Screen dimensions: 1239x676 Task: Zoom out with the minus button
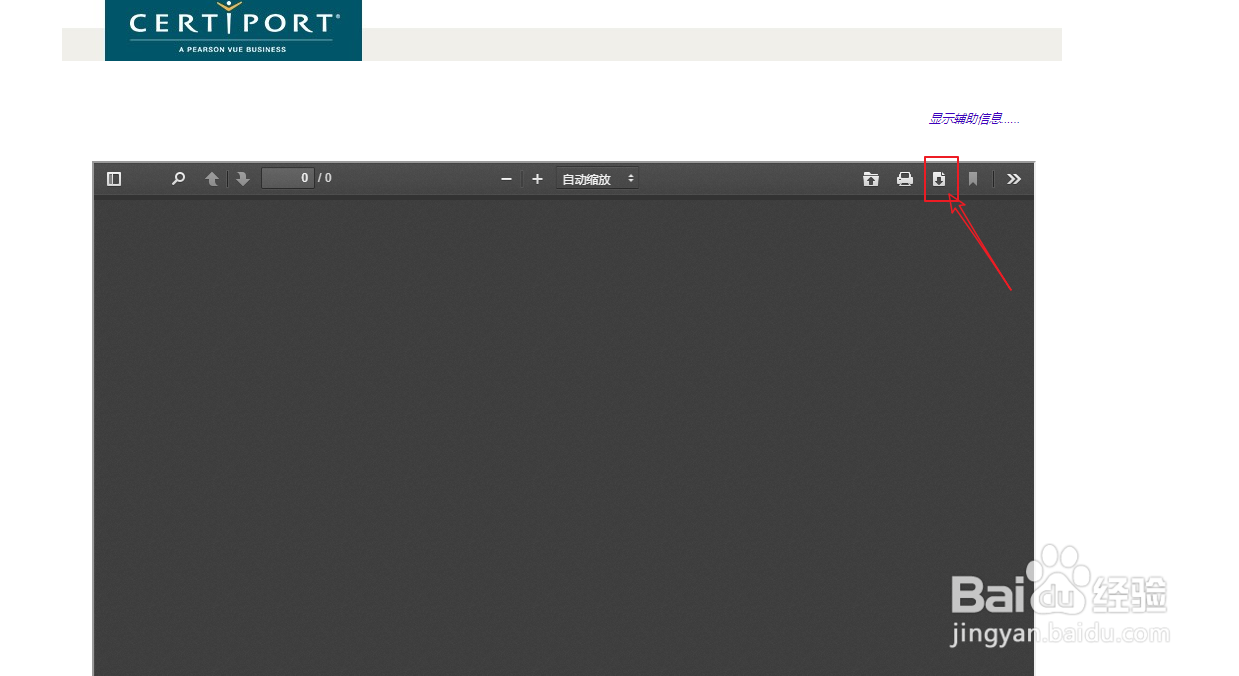coord(506,179)
